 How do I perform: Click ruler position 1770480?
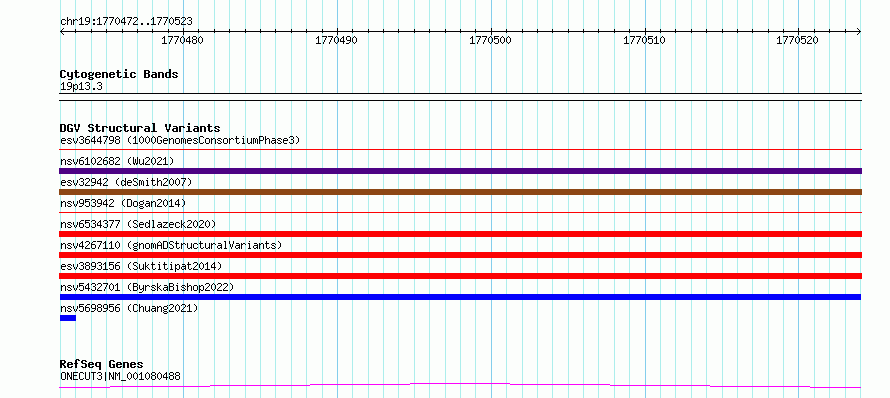pos(183,40)
